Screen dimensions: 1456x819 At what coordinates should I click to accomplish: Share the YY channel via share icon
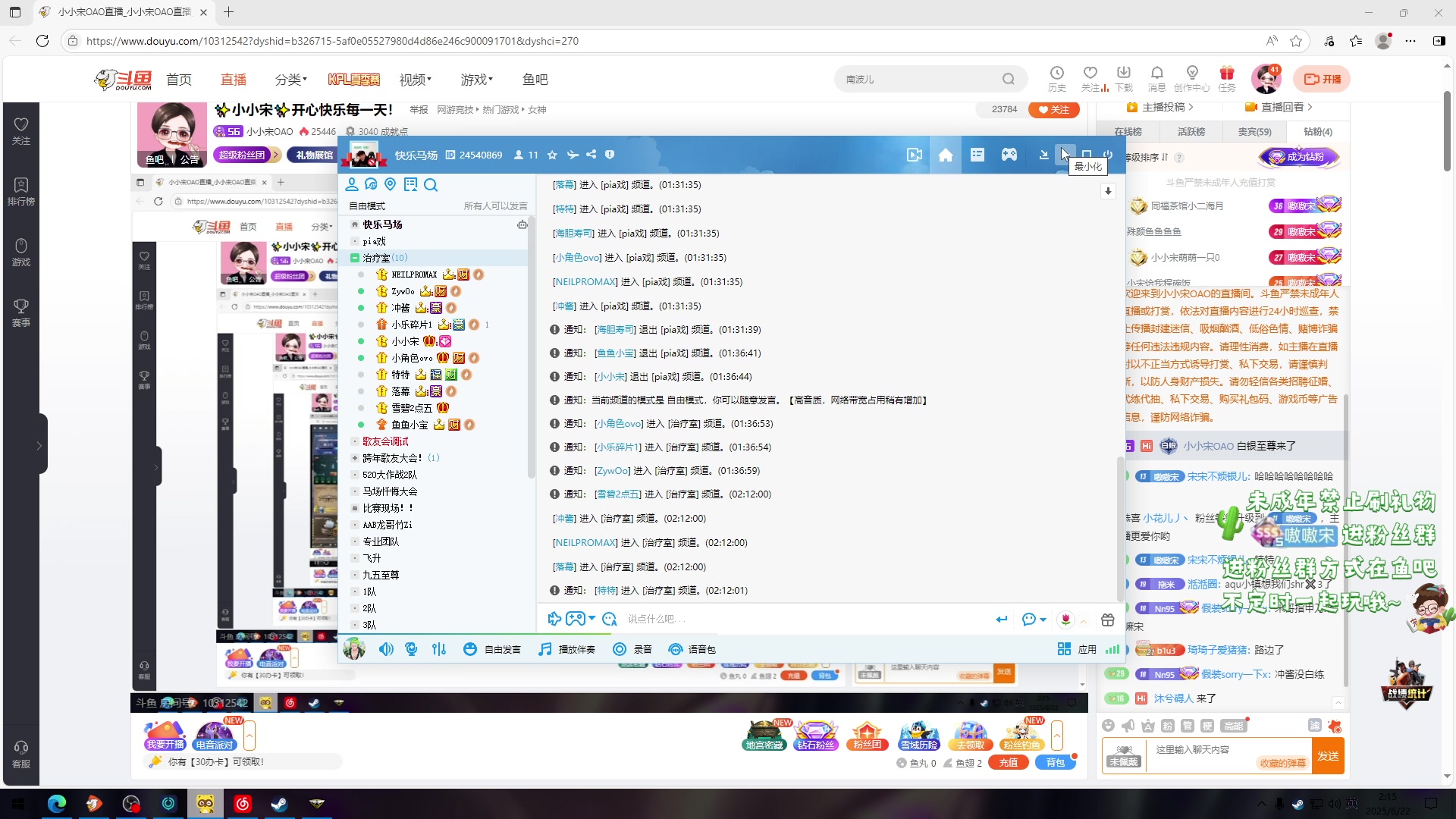click(591, 155)
